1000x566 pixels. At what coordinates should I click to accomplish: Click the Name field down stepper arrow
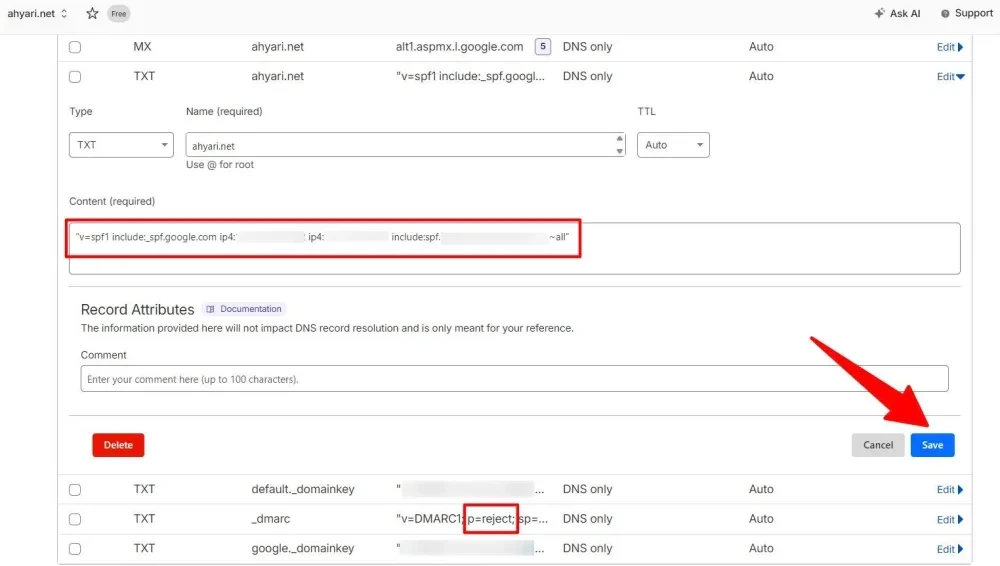point(619,151)
